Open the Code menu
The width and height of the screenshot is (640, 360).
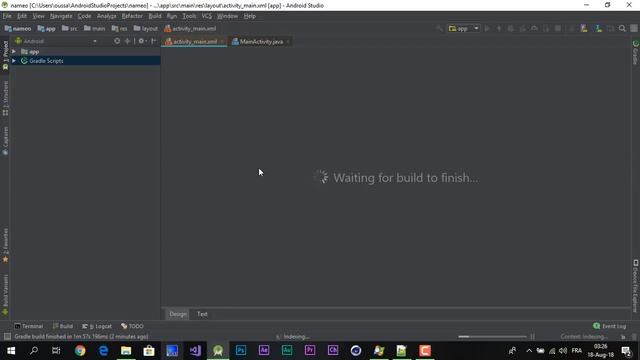(84, 16)
